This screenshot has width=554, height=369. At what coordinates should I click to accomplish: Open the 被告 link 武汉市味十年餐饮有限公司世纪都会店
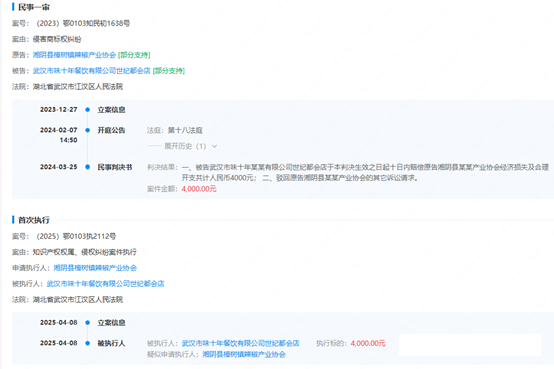tap(92, 71)
